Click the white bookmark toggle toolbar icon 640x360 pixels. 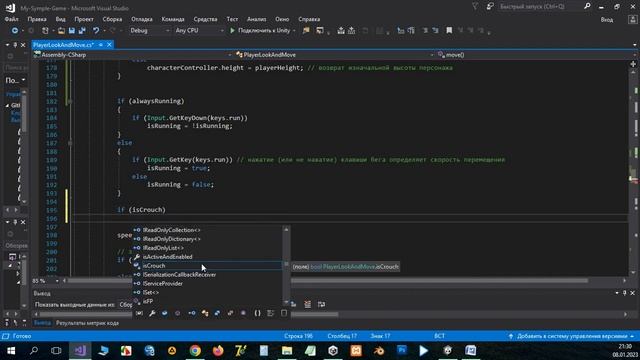coord(449,31)
